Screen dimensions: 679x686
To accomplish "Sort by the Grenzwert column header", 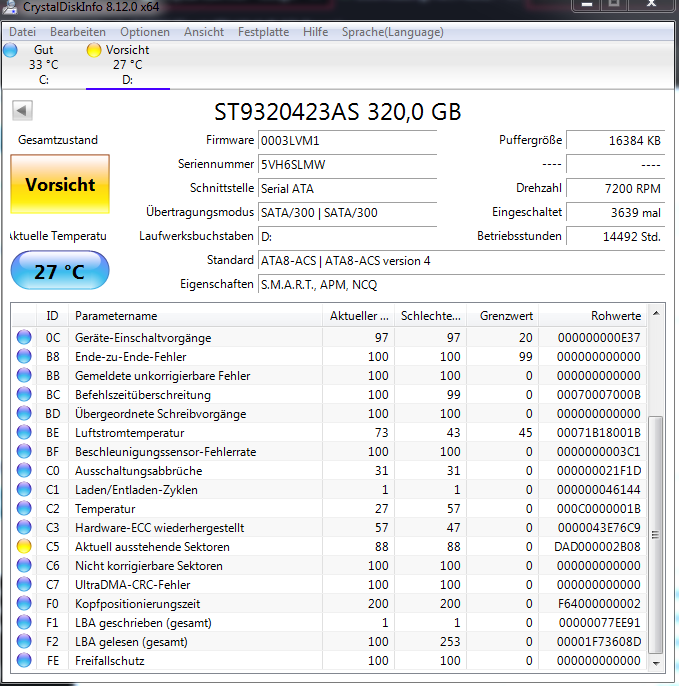I will click(503, 315).
